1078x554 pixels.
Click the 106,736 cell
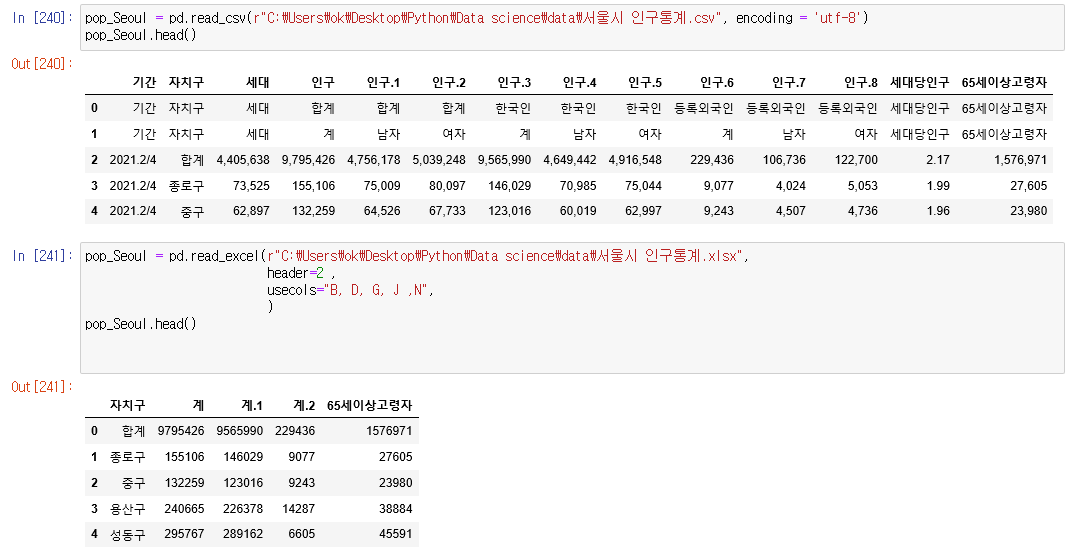[x=784, y=160]
